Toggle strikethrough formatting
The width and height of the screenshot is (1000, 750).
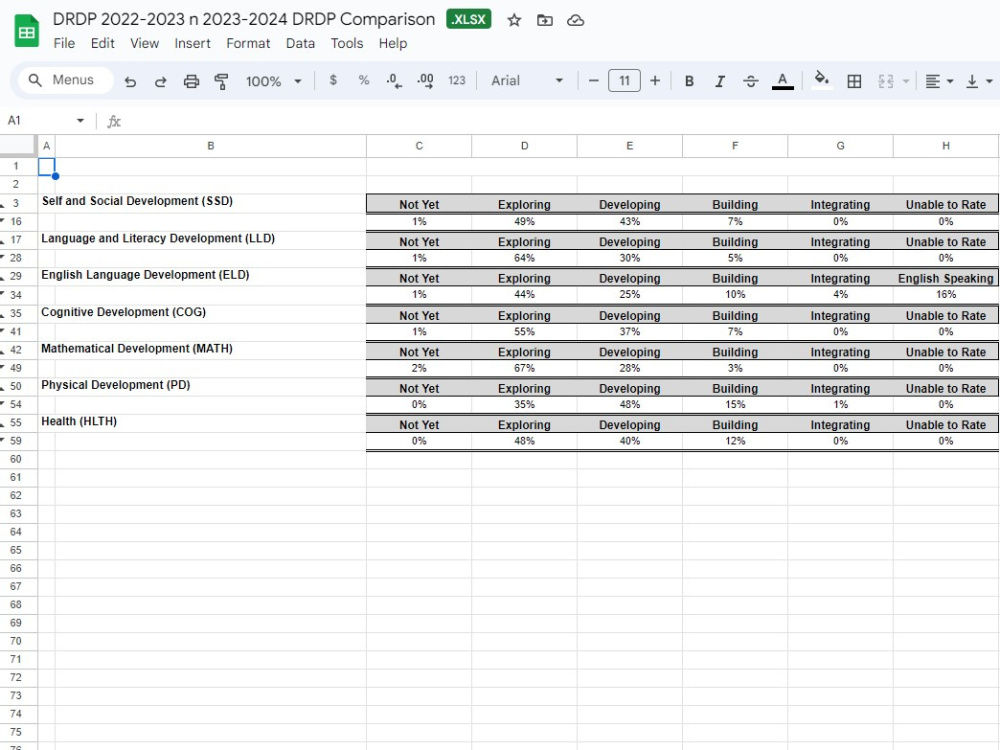click(x=751, y=81)
